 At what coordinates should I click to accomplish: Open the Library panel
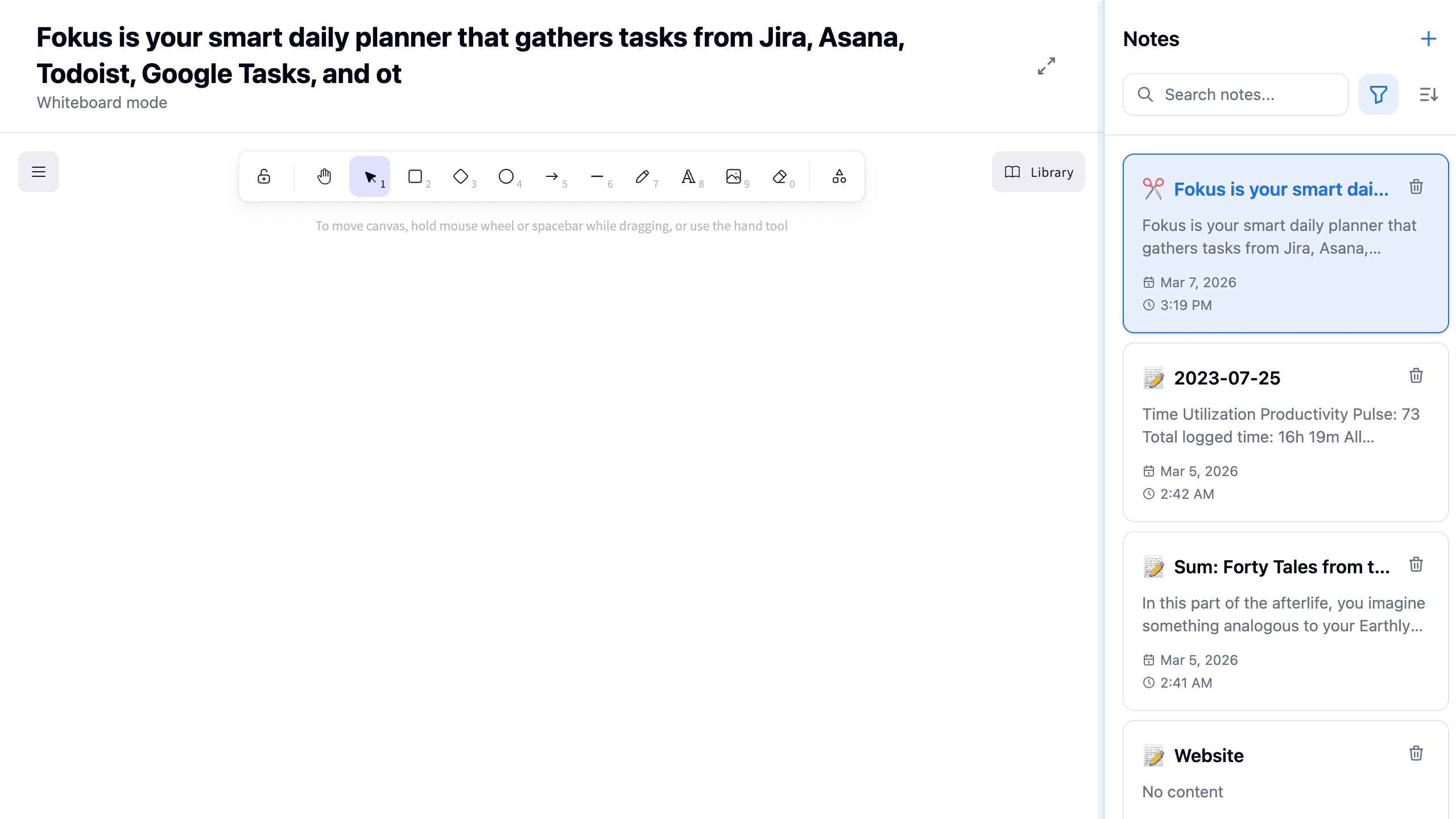click(x=1037, y=172)
